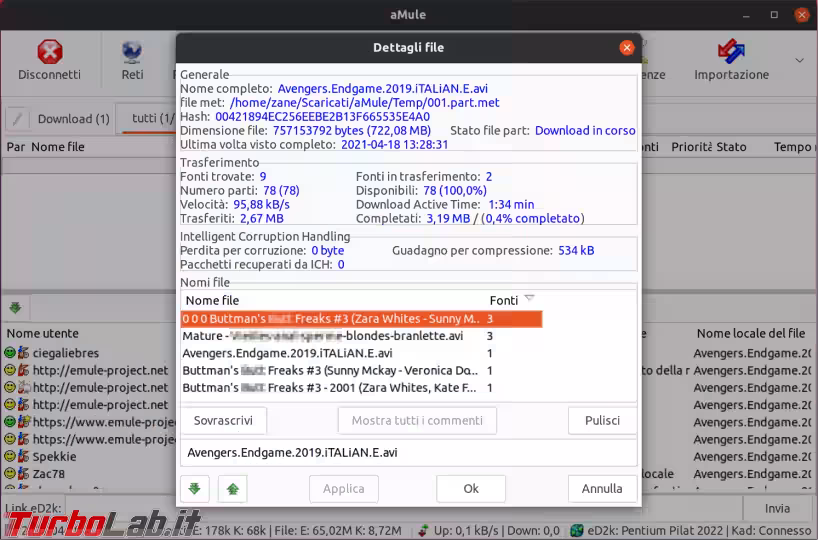This screenshot has height=540, width=818.
Task: Select the 'Freaks #3 - 2001' name row
Action: (x=362, y=388)
